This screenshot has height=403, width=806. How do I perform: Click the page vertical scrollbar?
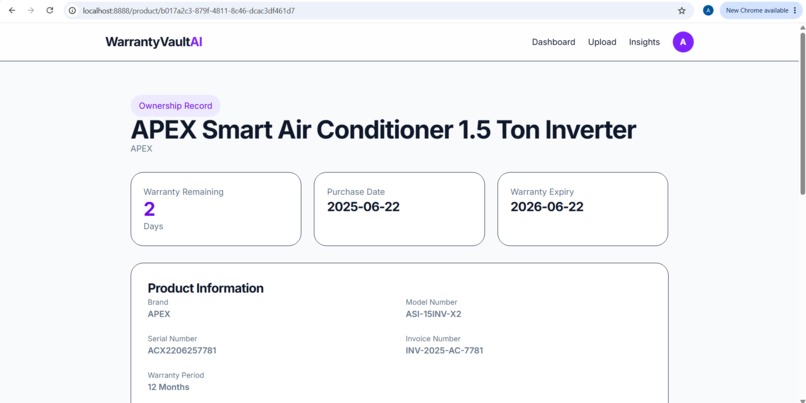pyautogui.click(x=802, y=113)
